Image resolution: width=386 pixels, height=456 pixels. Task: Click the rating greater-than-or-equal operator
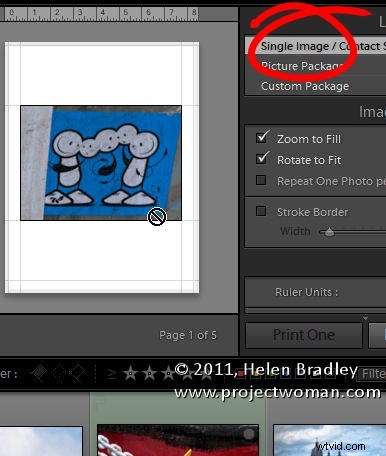(x=112, y=374)
